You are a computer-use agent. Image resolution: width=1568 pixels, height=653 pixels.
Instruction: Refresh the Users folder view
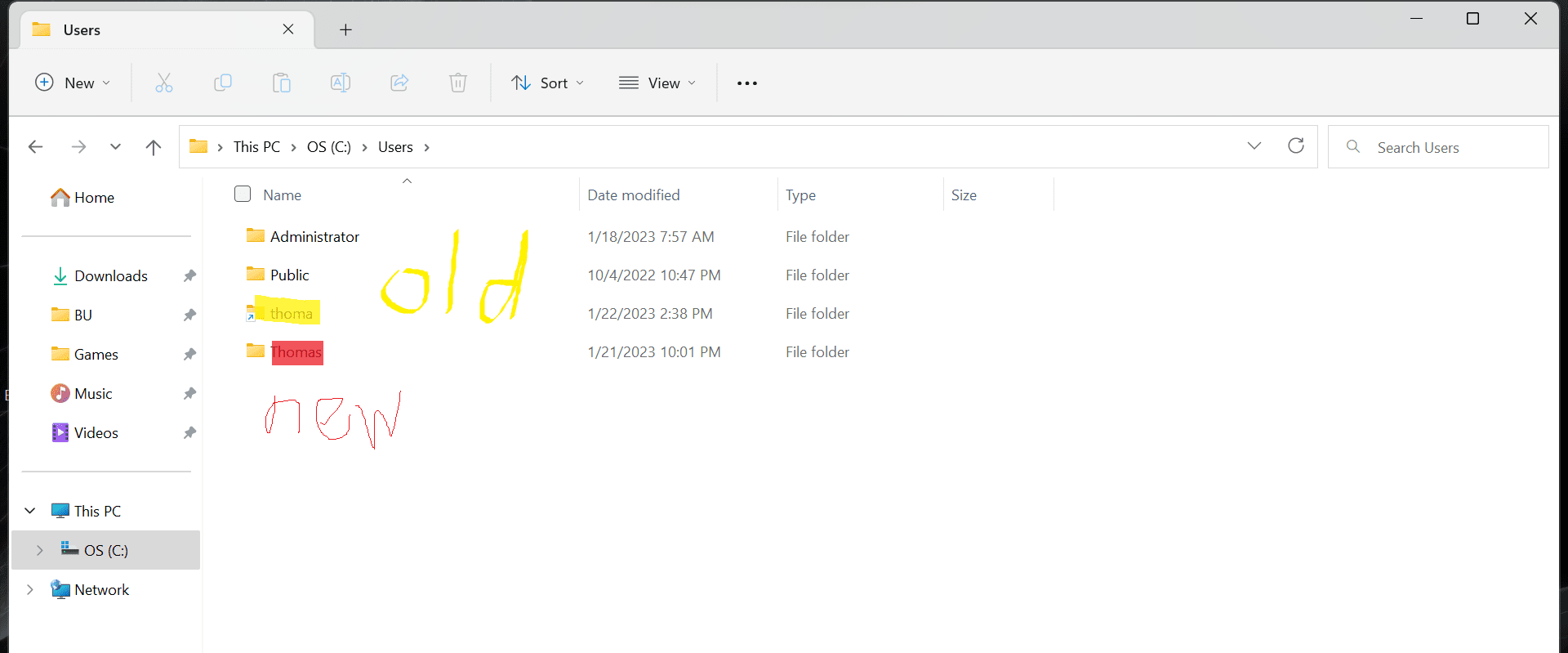pos(1296,146)
